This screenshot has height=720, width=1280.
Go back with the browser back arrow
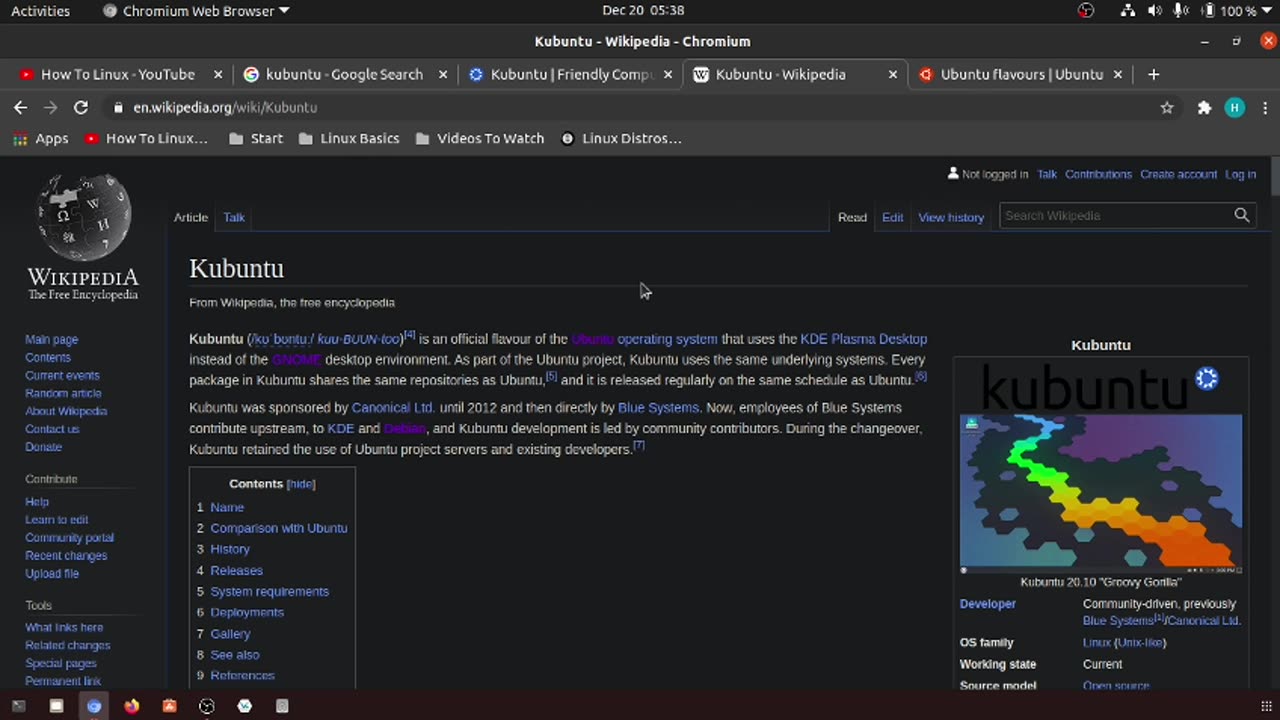click(x=20, y=107)
